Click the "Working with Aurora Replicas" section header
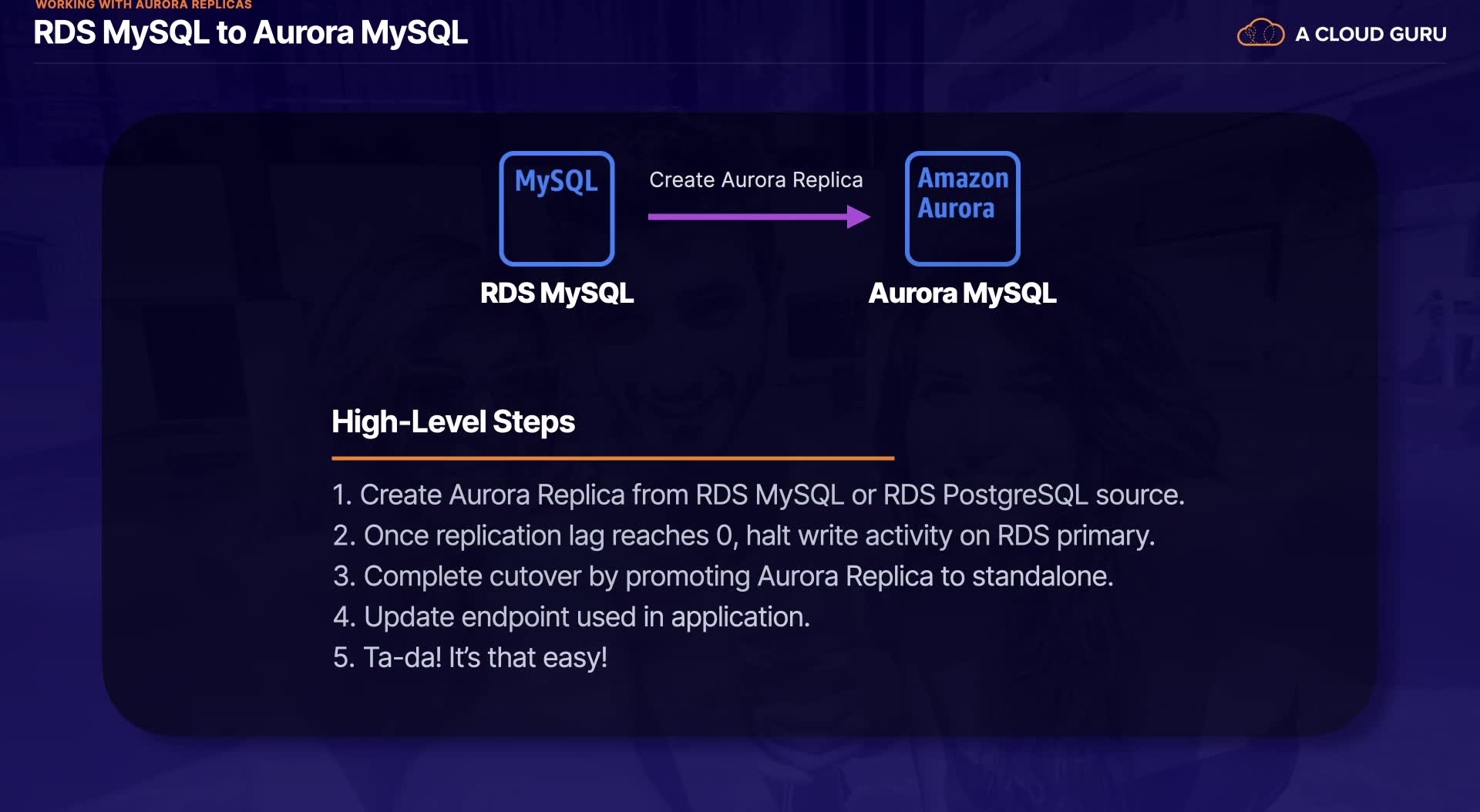The height and width of the screenshot is (812, 1480). (143, 5)
